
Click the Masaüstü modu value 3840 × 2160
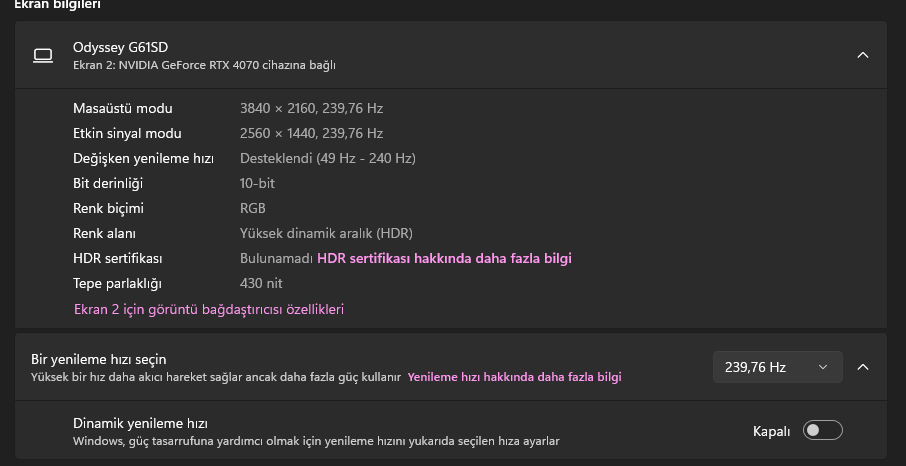pyautogui.click(x=311, y=108)
